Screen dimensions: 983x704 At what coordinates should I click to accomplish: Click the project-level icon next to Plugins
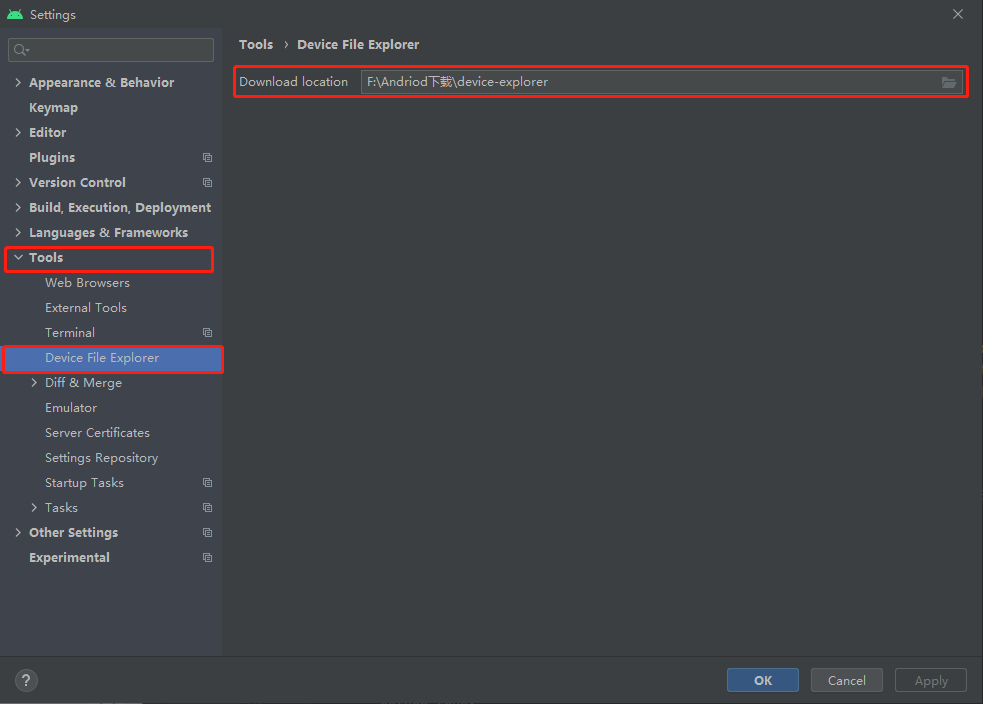(x=208, y=157)
